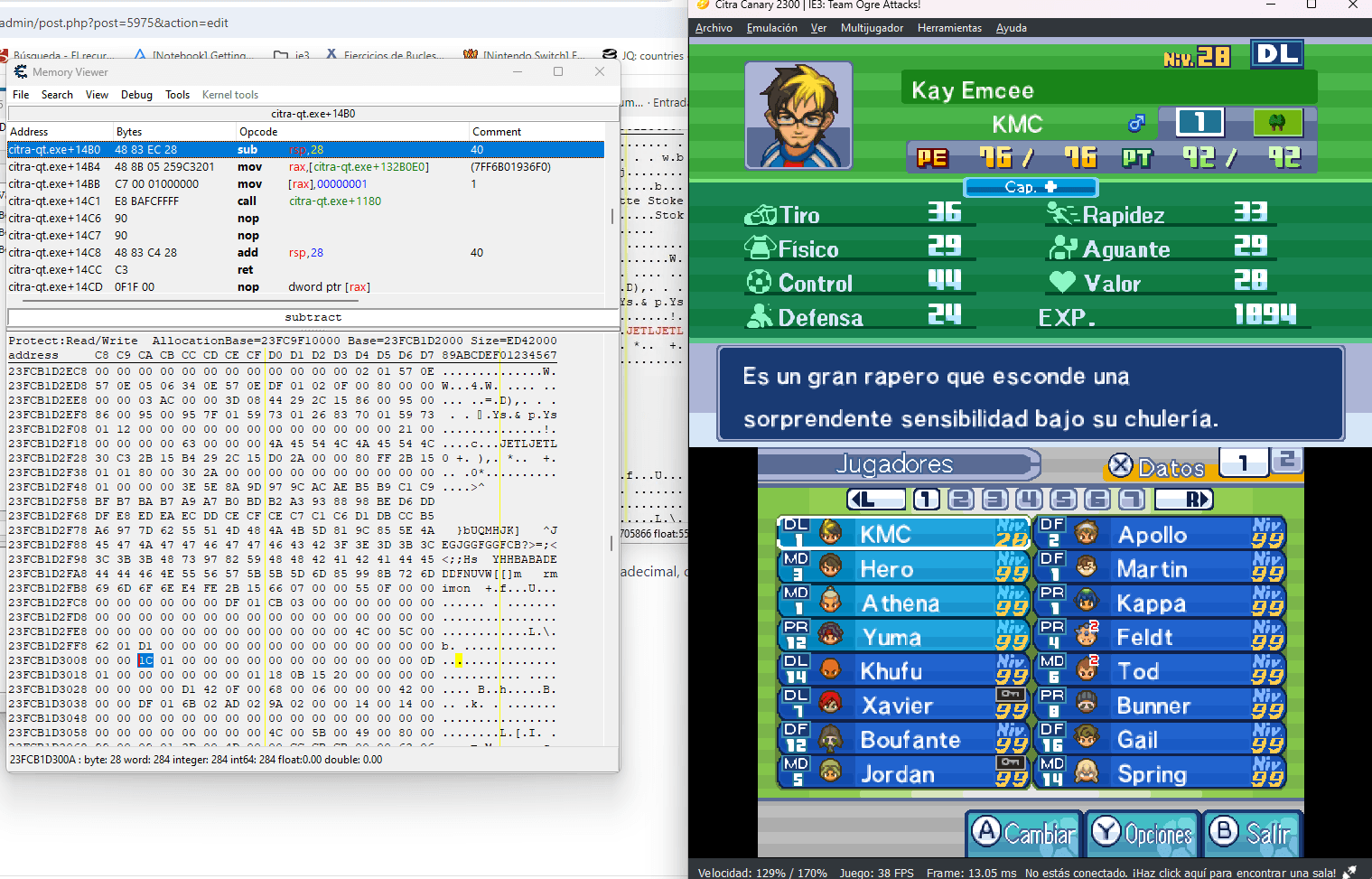Click the Control stat ball icon
1372x879 pixels.
click(759, 282)
